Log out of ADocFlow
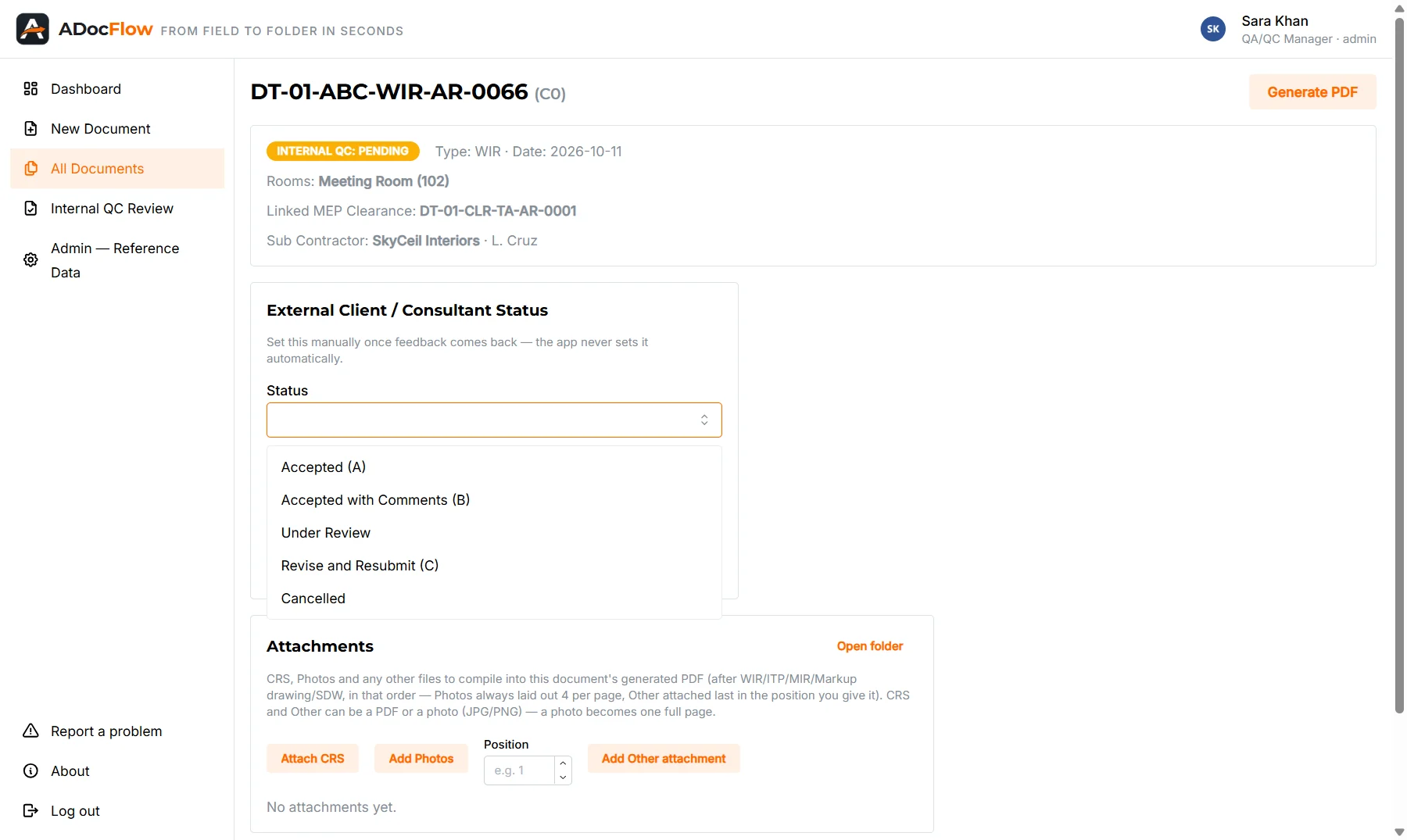 coord(117,810)
